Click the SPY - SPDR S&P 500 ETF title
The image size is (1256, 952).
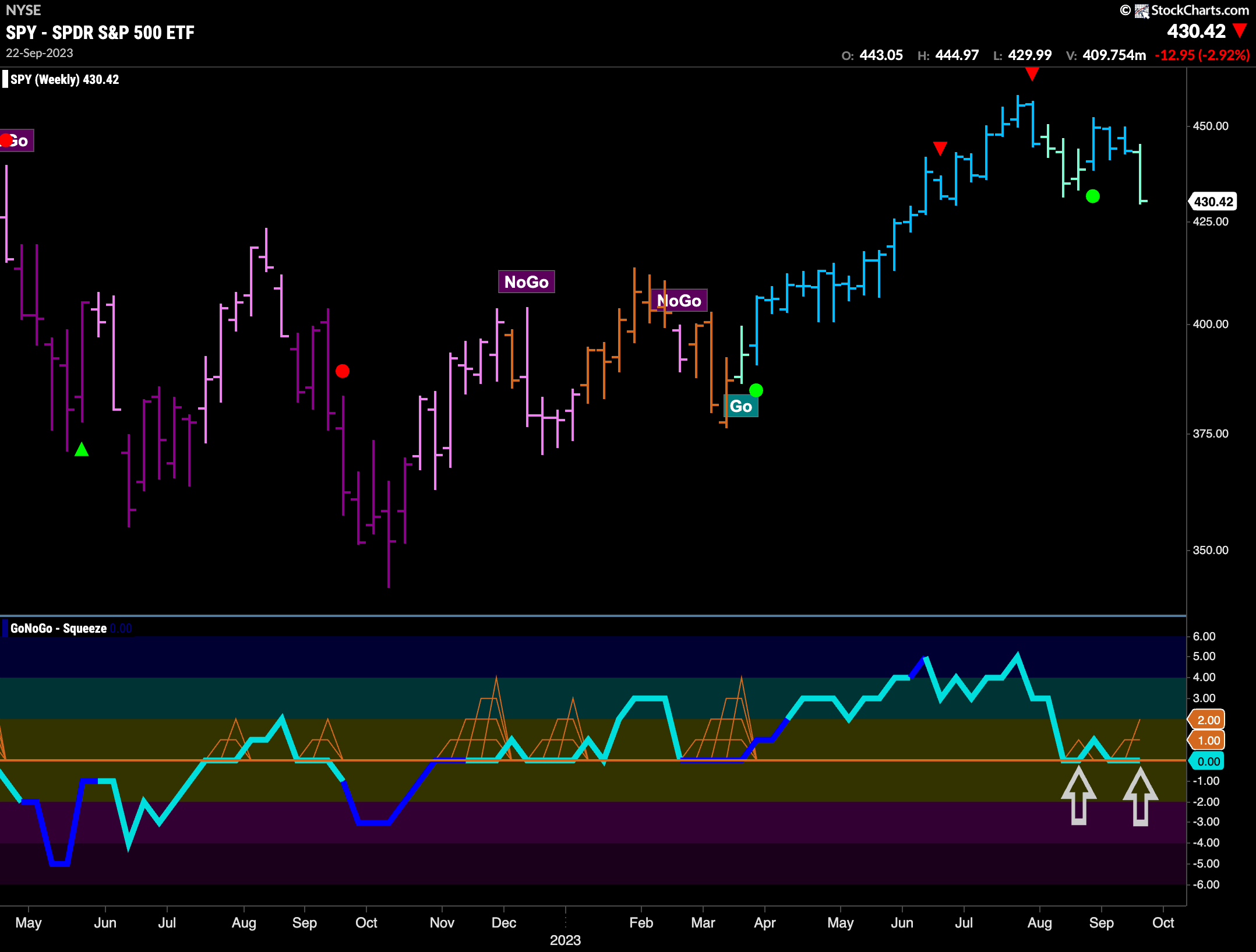[x=100, y=33]
